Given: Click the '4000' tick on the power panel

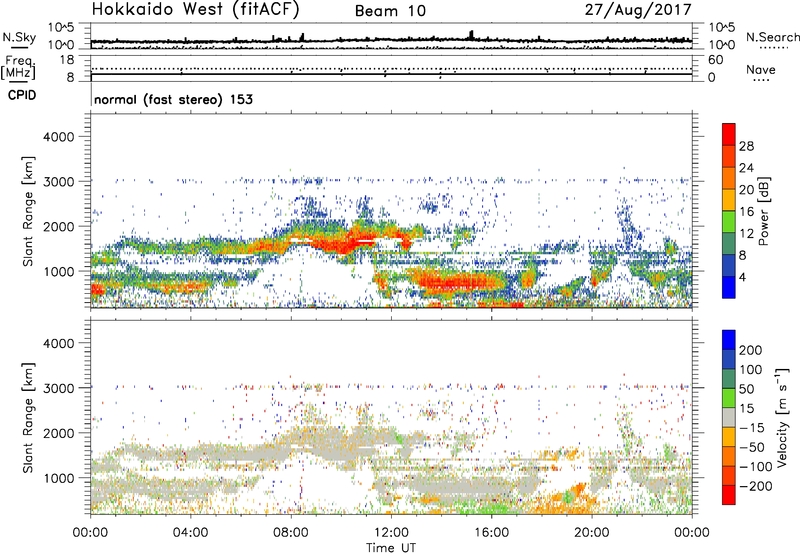Looking at the screenshot, I should [58, 137].
